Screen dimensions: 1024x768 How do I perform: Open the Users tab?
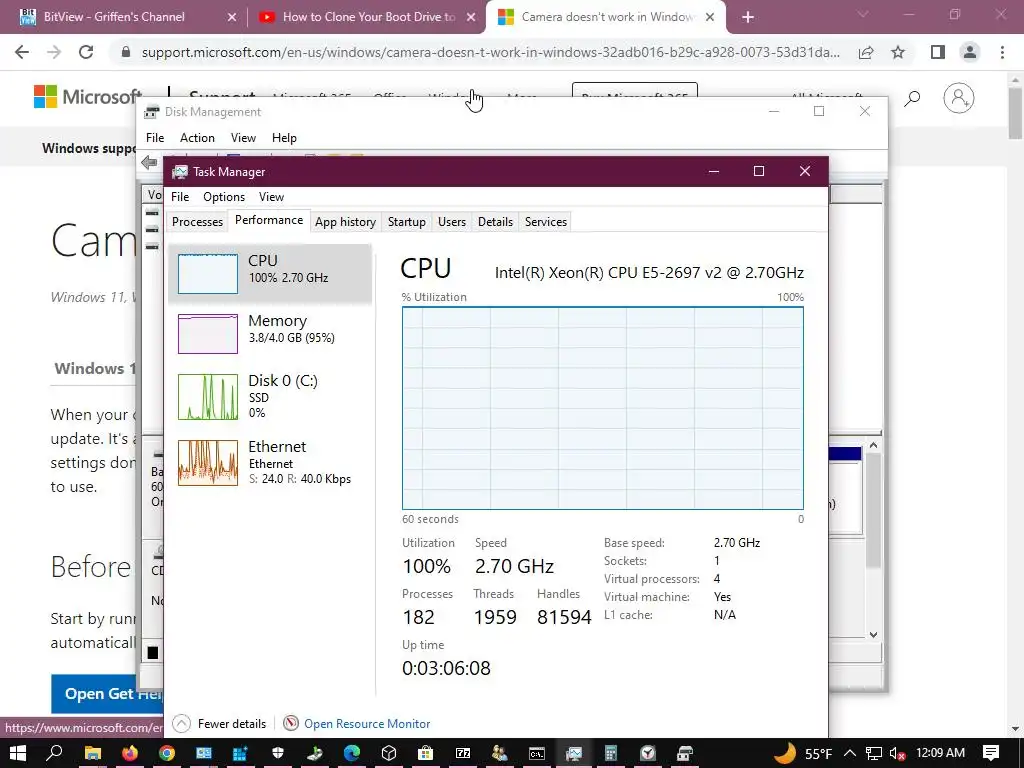(452, 222)
